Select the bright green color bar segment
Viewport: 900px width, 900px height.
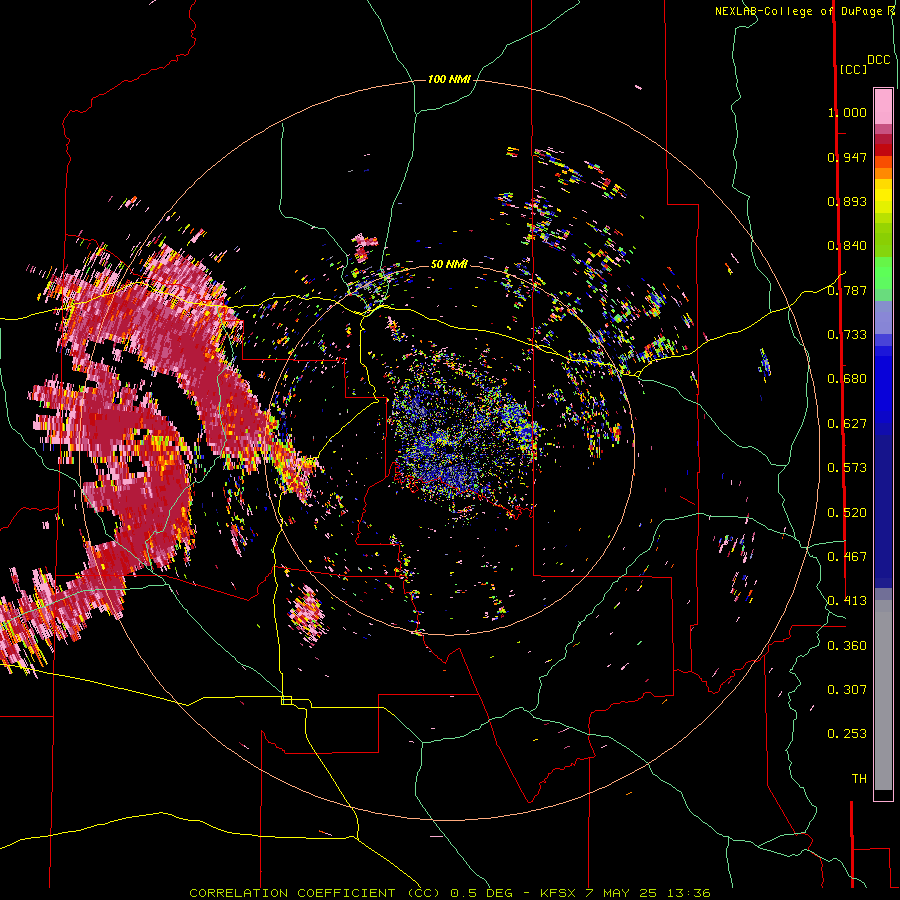pyautogui.click(x=883, y=273)
